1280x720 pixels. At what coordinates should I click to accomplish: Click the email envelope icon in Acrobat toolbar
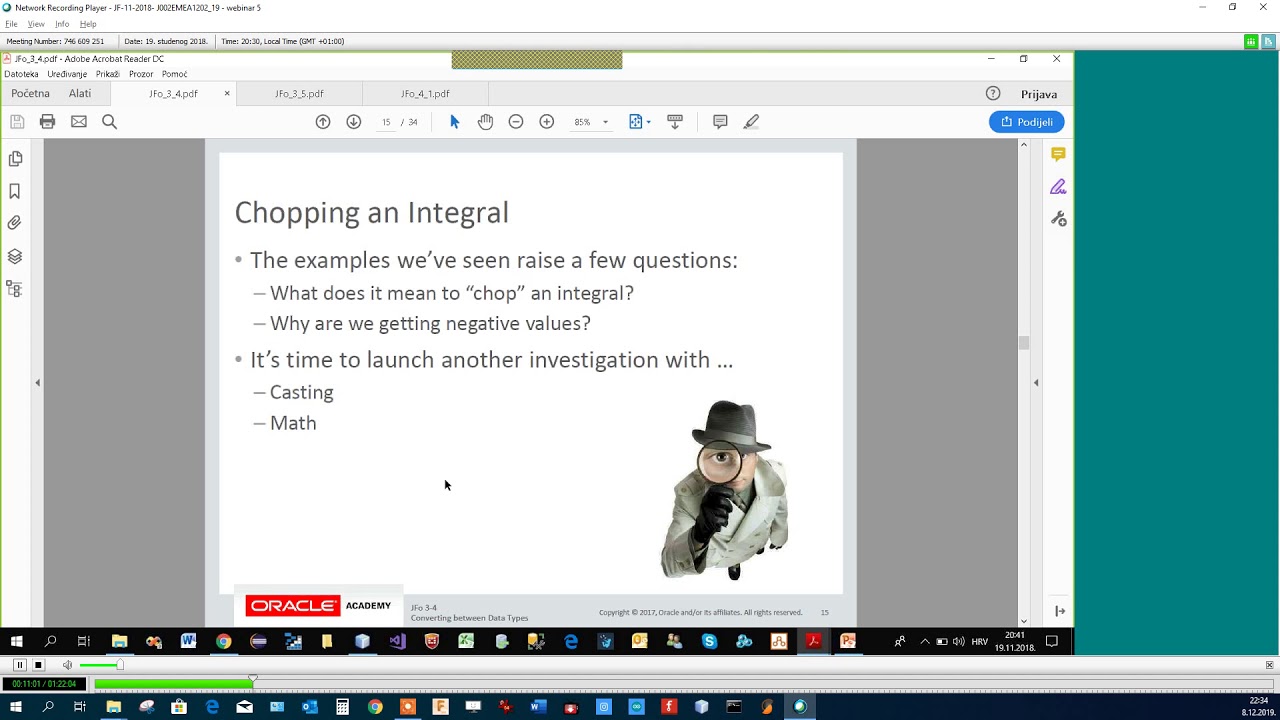coord(79,122)
